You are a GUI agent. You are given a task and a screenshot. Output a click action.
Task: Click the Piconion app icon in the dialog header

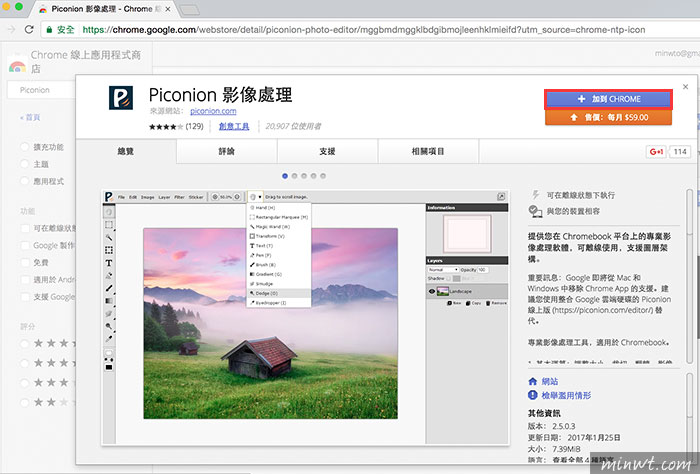(x=121, y=98)
